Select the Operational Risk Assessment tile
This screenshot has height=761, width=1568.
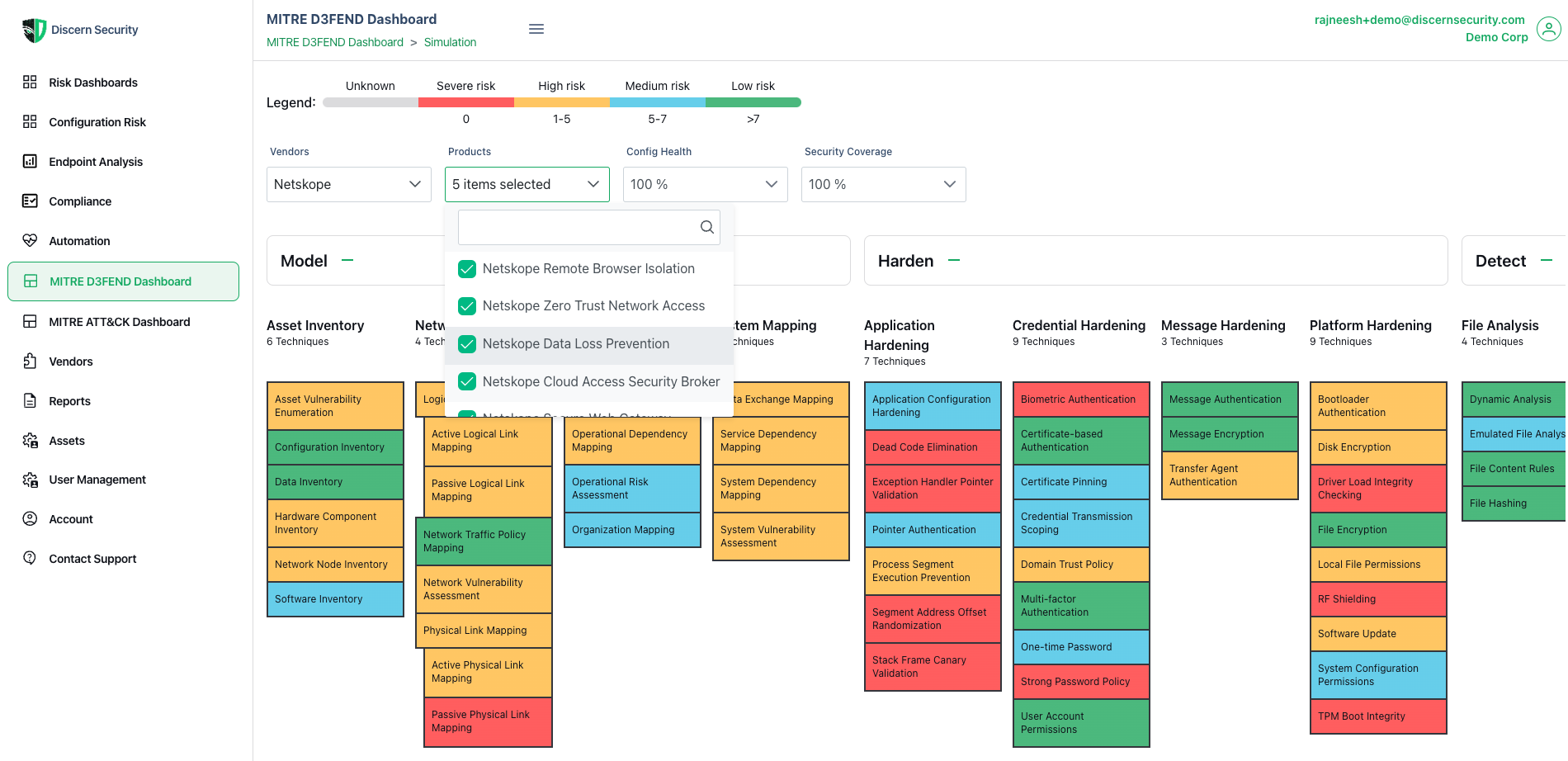[x=632, y=489]
